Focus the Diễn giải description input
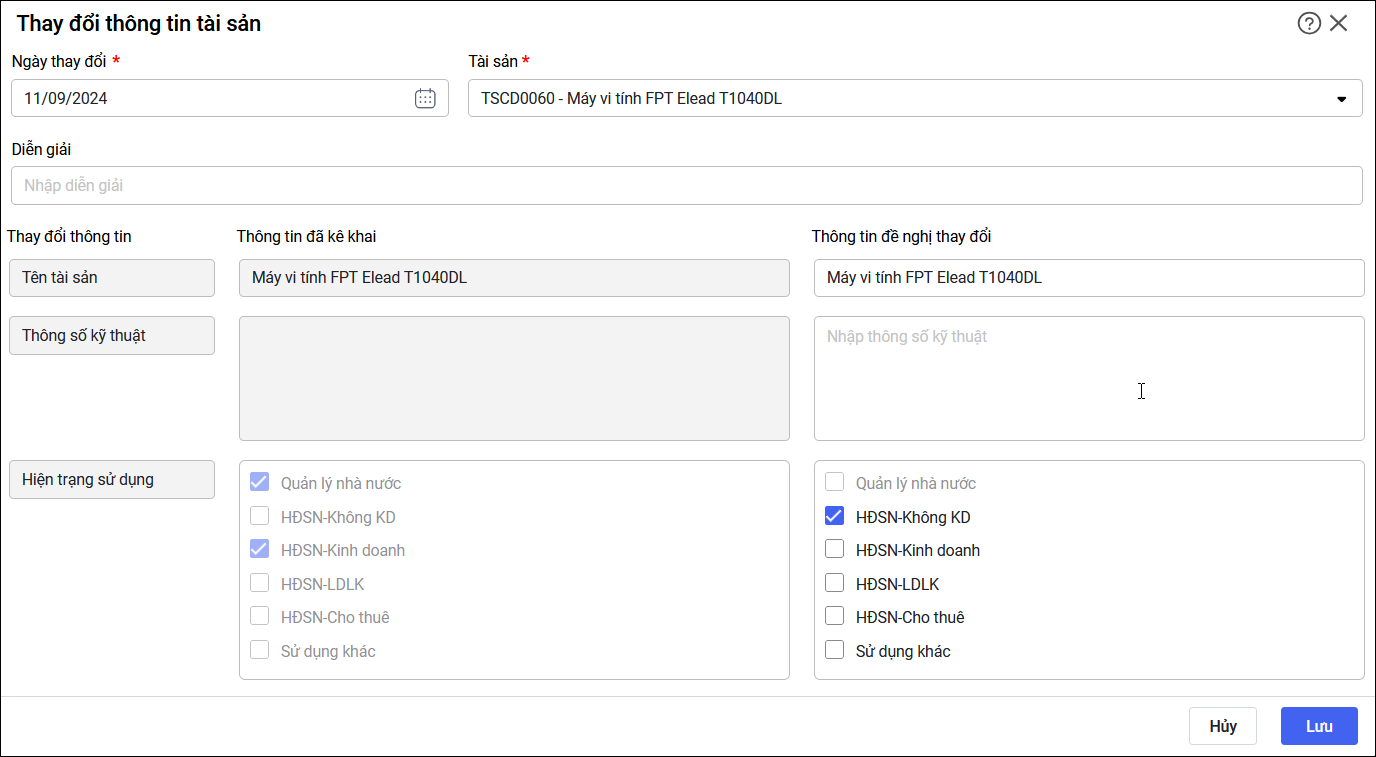The width and height of the screenshot is (1376, 757). 686,185
